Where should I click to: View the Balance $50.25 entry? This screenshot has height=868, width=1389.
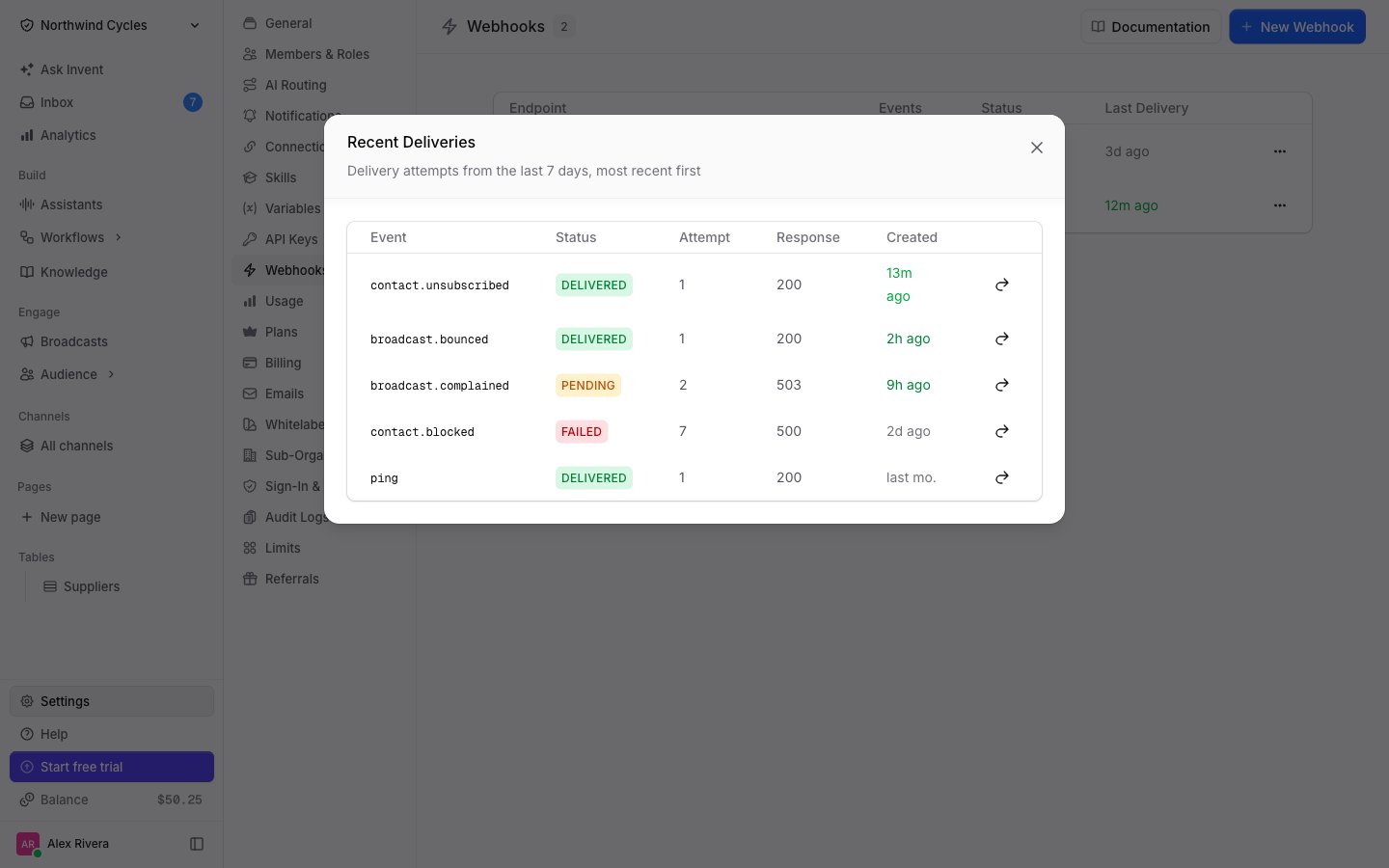[112, 800]
